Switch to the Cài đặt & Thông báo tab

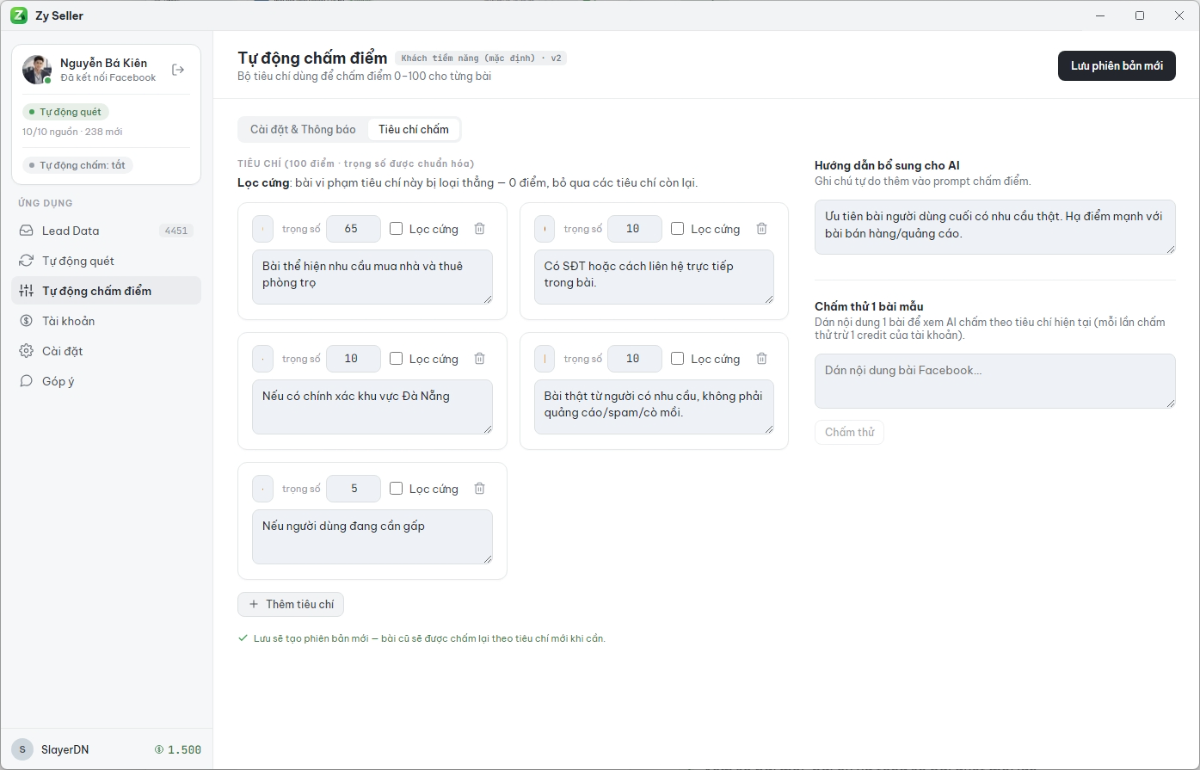point(303,129)
